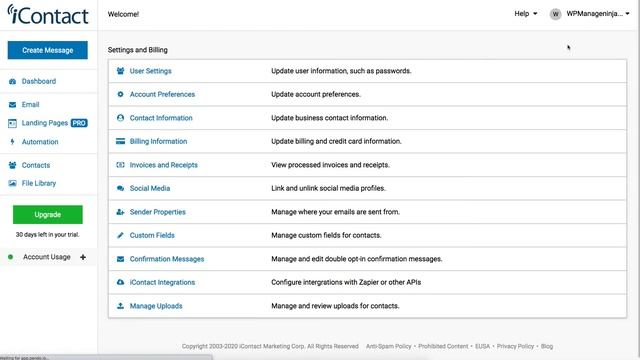Go to Landing Pages in sidebar

45,123
